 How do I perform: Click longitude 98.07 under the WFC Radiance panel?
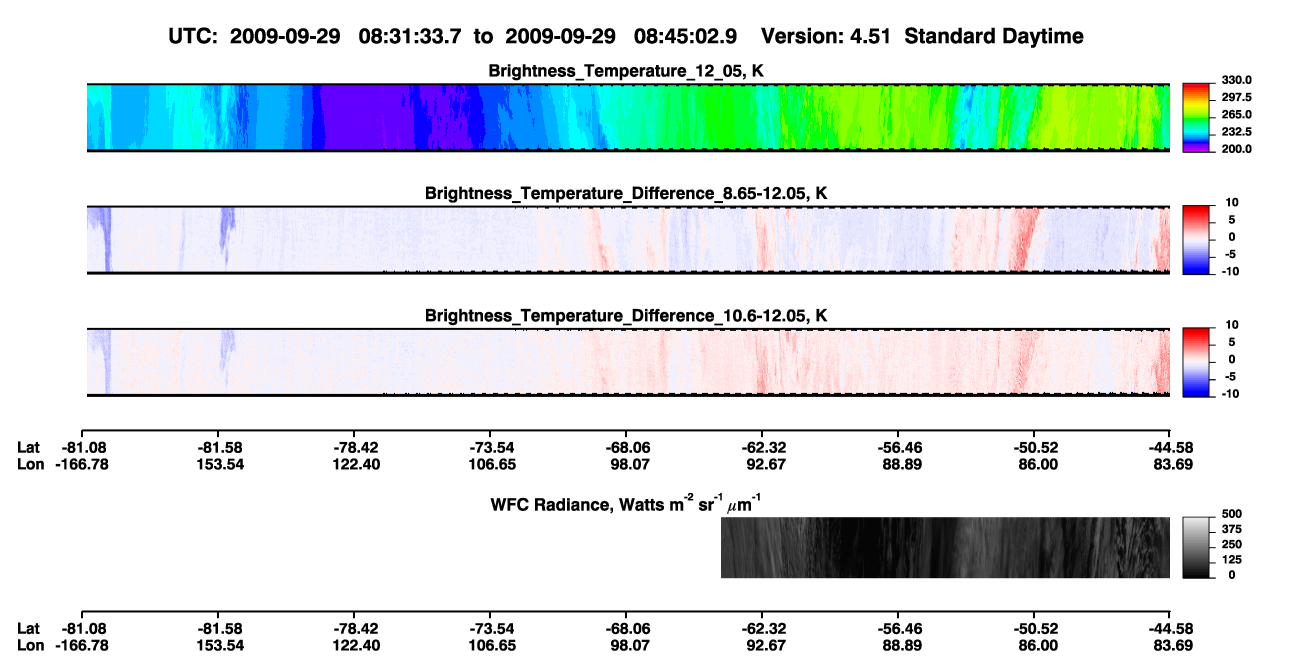tap(626, 645)
